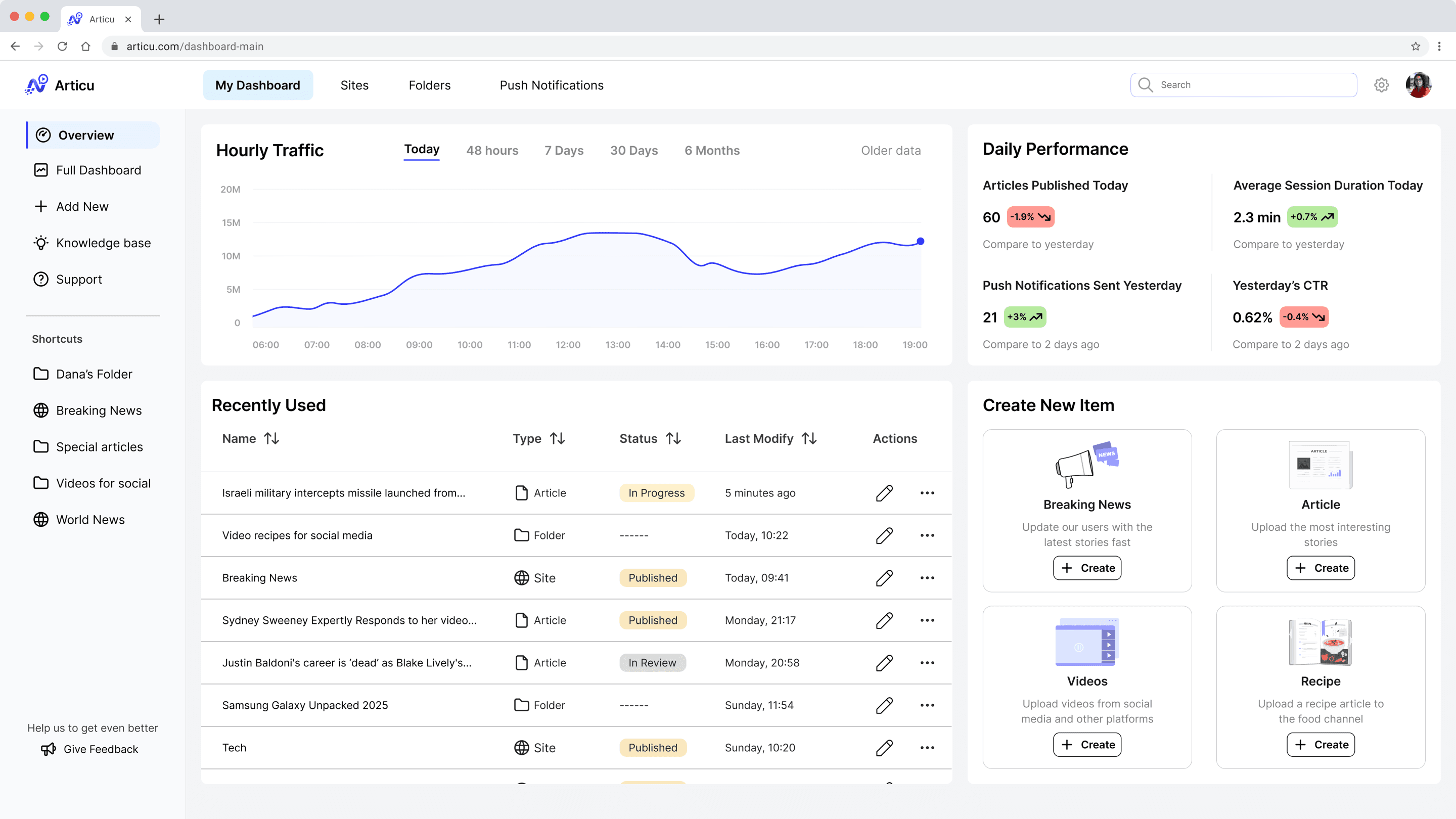1456x819 pixels.
Task: Sort table by Status column arrows
Action: pyautogui.click(x=672, y=439)
